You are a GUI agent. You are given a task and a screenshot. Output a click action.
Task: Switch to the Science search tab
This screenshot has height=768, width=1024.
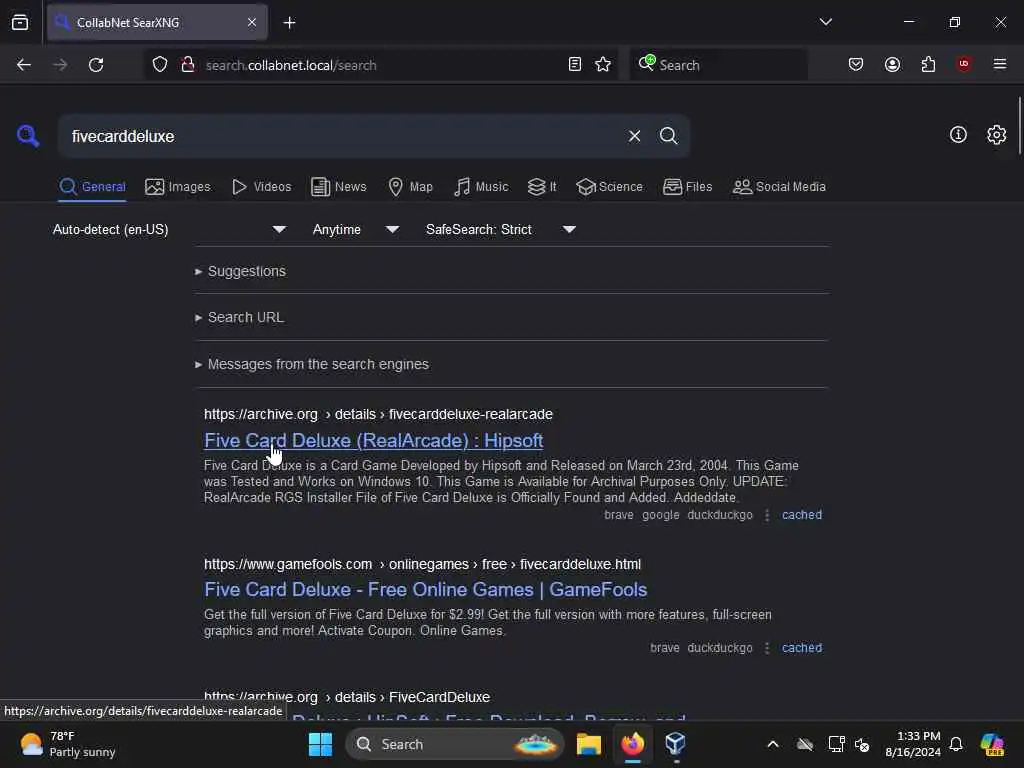click(x=609, y=187)
